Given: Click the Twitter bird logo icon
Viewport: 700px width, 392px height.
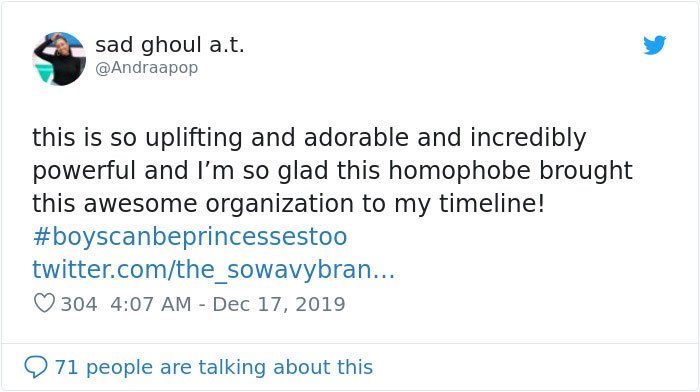Looking at the screenshot, I should 654,45.
